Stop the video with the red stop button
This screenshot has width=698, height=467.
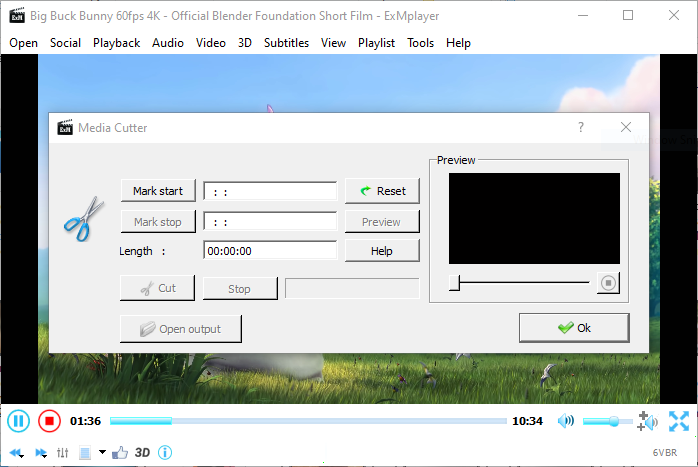49,421
